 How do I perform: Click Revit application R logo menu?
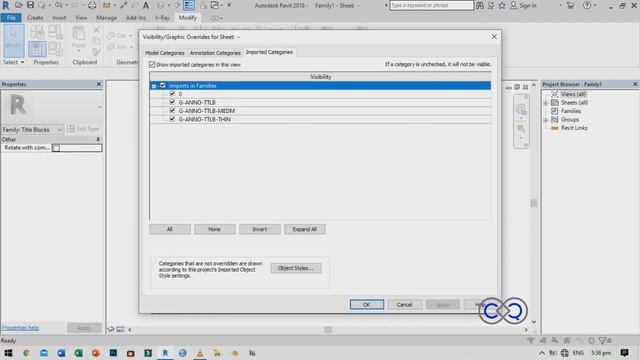(x=6, y=5)
